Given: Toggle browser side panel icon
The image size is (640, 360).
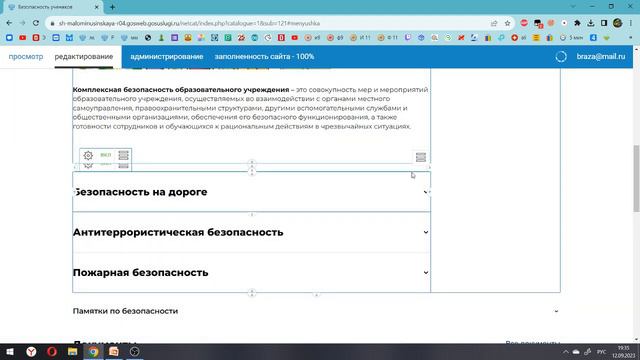Looking at the screenshot, I should 604,23.
